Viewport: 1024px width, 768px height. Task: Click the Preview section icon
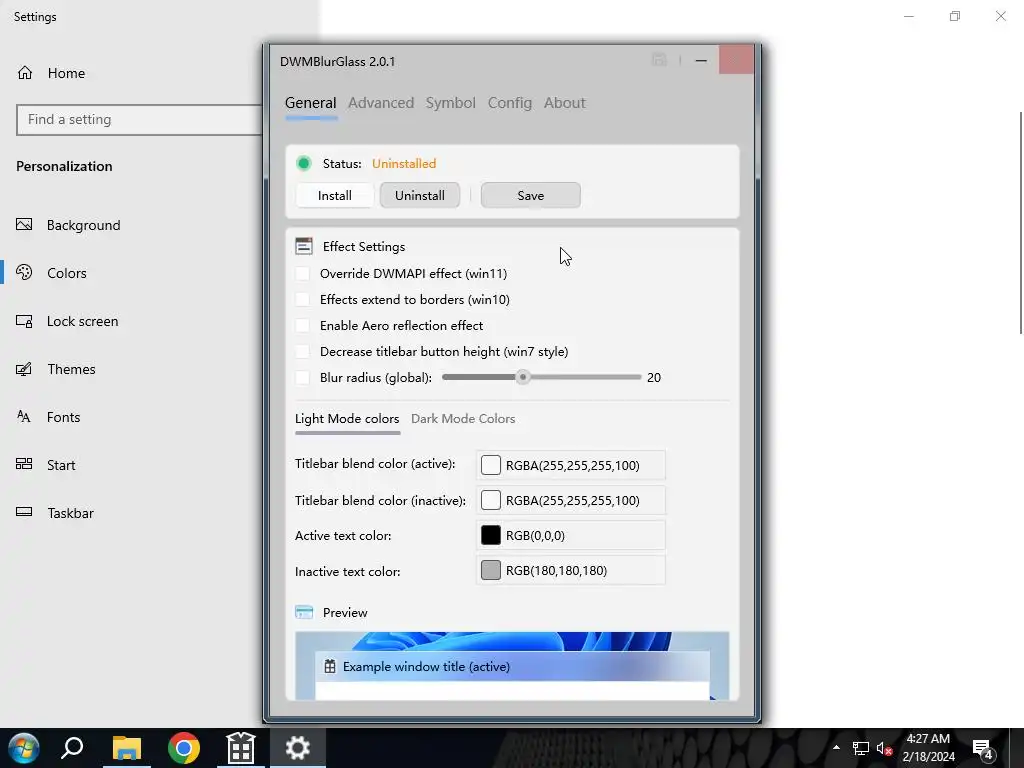point(304,613)
